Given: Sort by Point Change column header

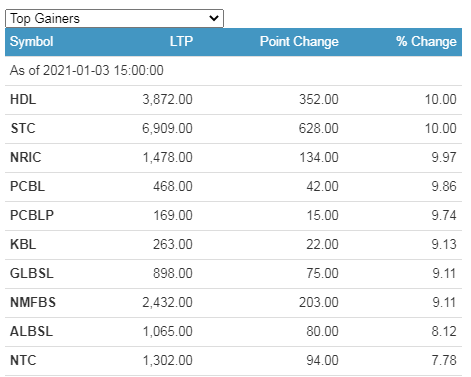Looking at the screenshot, I should click(x=299, y=42).
